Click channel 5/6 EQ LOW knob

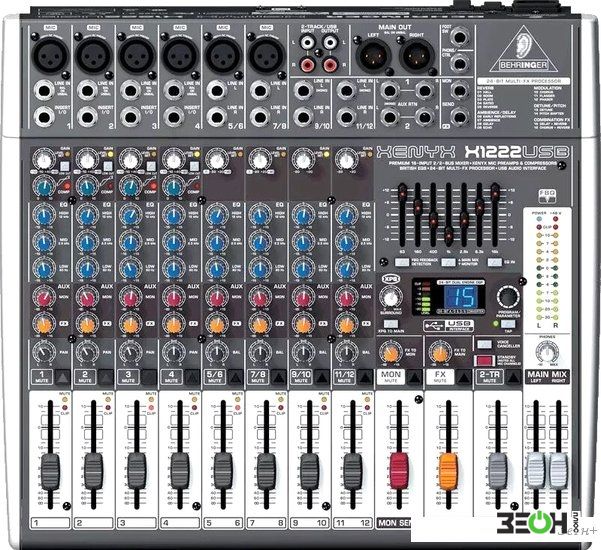[217, 268]
